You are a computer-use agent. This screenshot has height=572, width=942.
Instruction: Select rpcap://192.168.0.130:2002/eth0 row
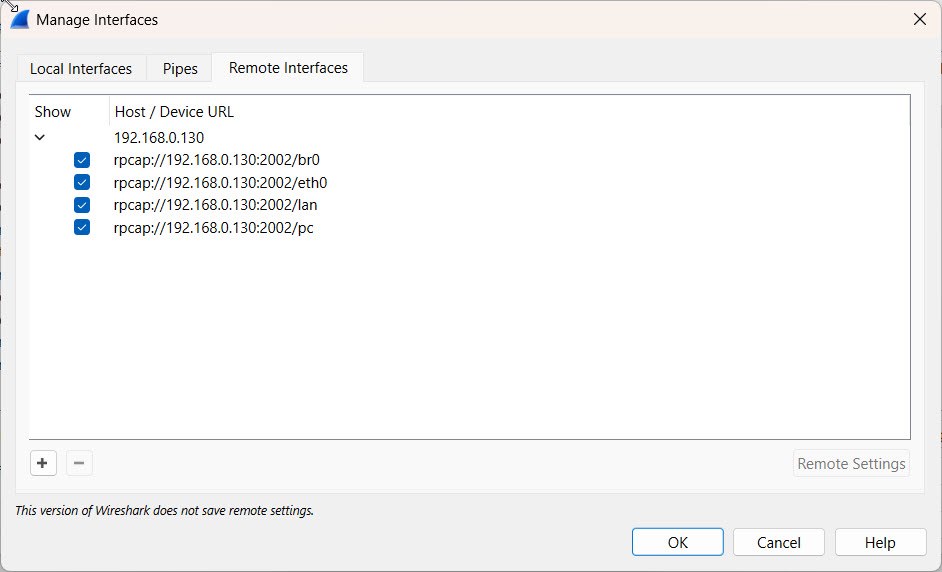(470, 182)
